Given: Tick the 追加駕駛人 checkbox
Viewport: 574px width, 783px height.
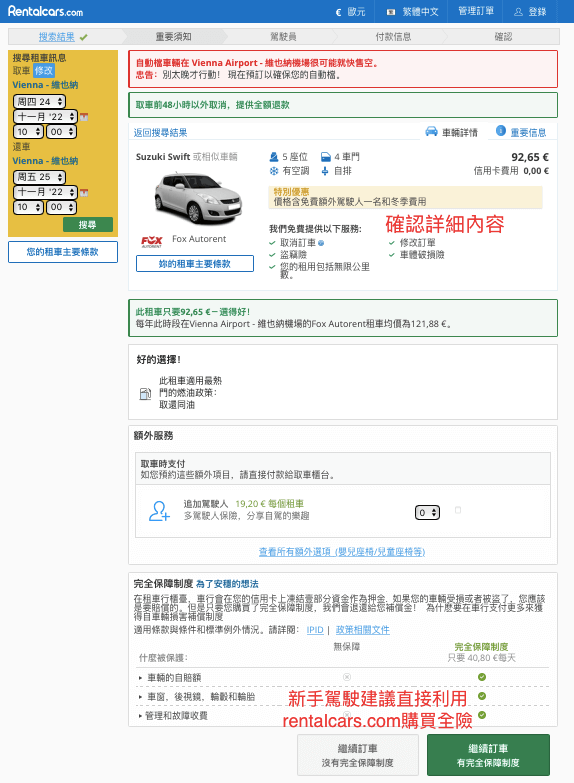Looking at the screenshot, I should point(458,510).
